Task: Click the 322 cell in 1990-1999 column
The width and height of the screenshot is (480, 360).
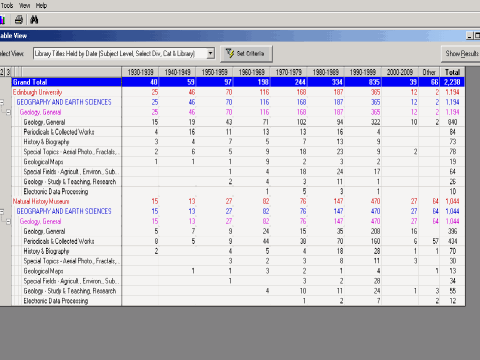Action: tap(362, 122)
